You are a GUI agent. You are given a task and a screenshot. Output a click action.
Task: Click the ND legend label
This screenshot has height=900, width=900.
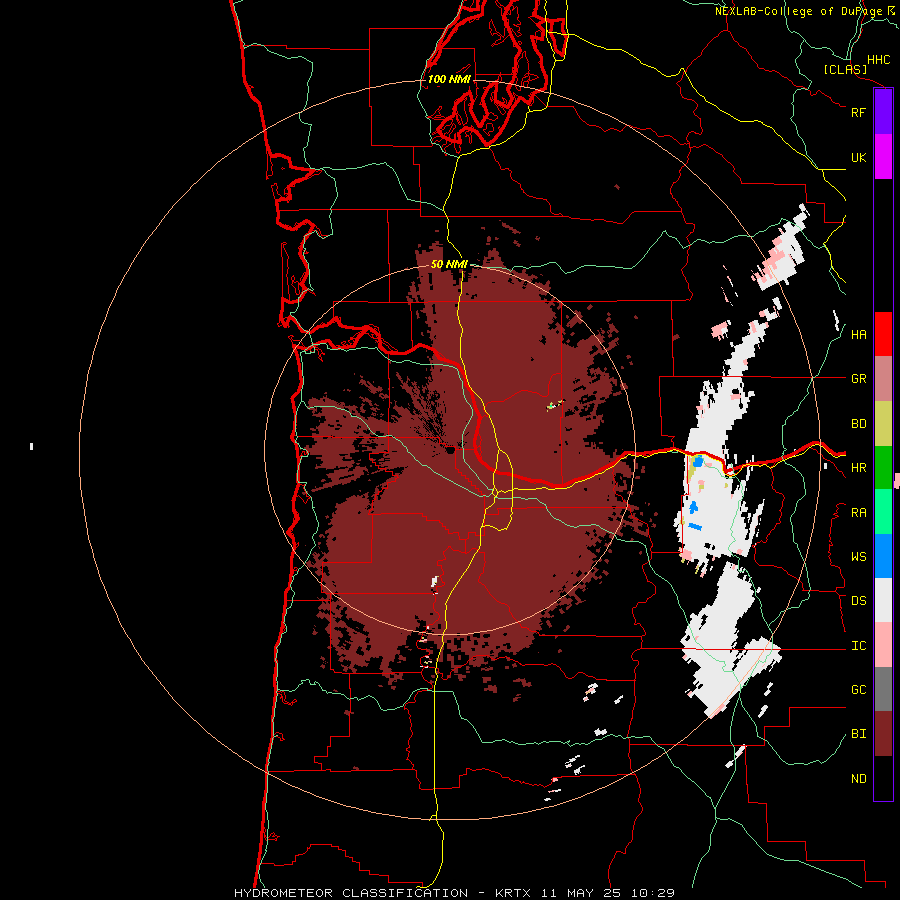click(x=858, y=779)
